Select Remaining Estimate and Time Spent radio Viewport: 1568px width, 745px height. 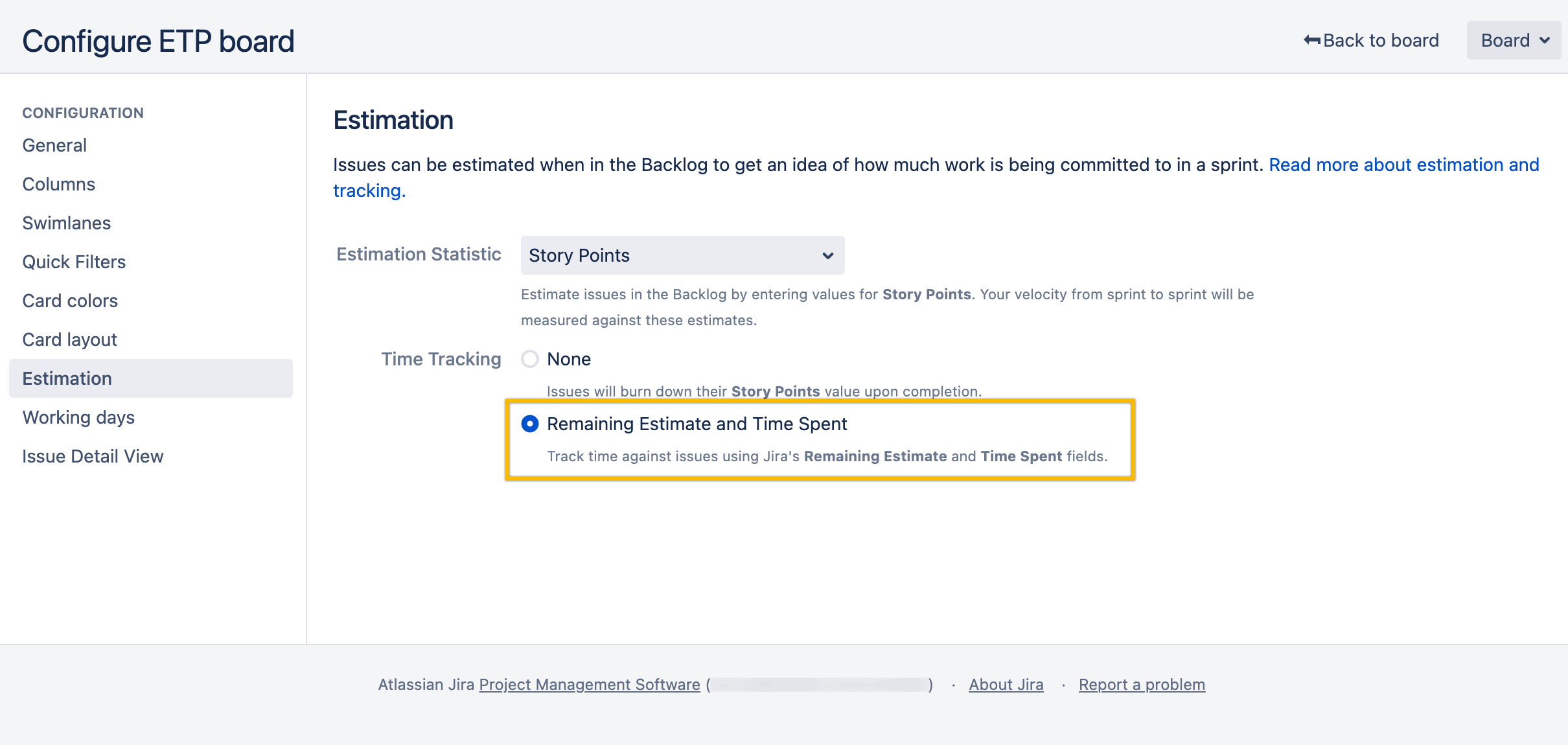coord(530,424)
